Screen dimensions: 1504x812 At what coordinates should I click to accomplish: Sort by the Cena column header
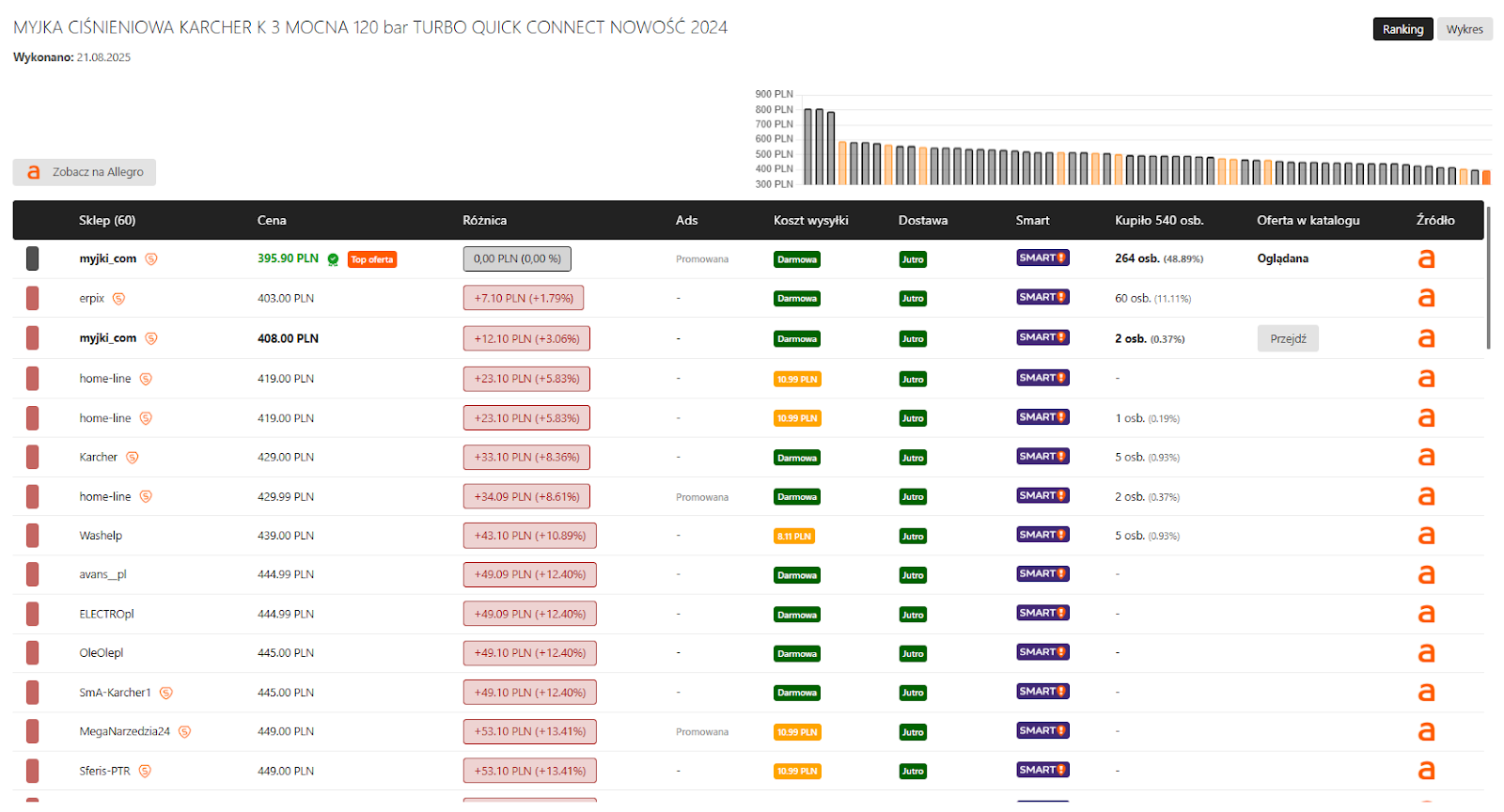(x=272, y=220)
